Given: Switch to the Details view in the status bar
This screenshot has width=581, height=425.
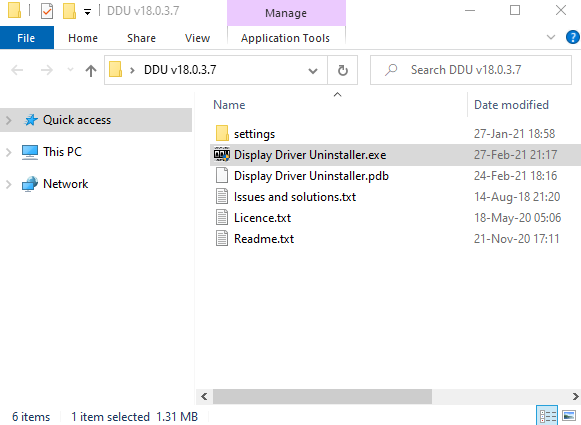Looking at the screenshot, I should coord(547,416).
